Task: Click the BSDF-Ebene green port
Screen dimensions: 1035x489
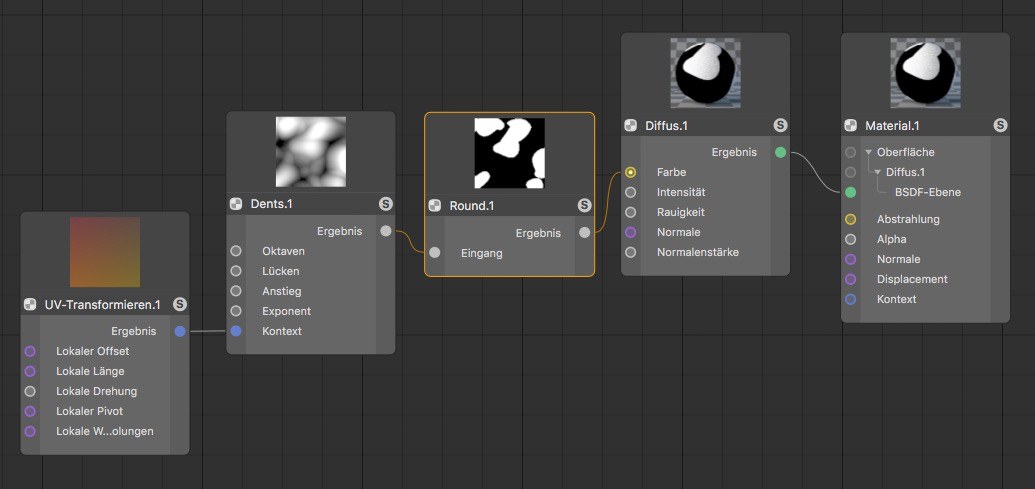Action: (x=851, y=192)
